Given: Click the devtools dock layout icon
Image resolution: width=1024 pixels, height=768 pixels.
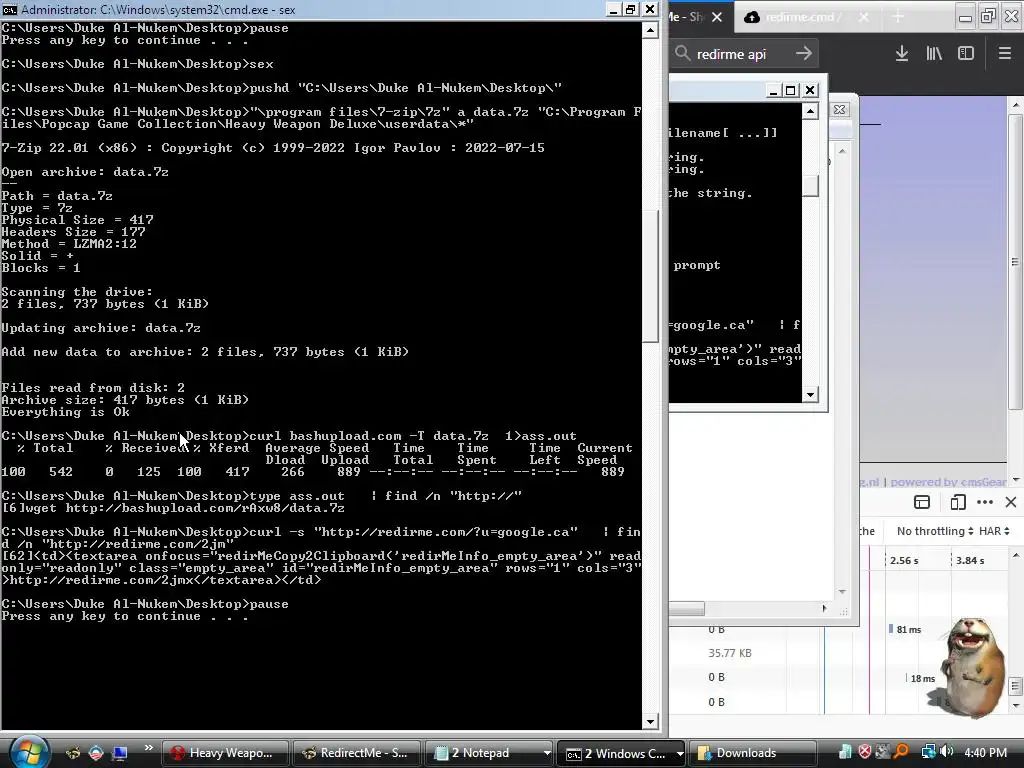Looking at the screenshot, I should pos(921,502).
